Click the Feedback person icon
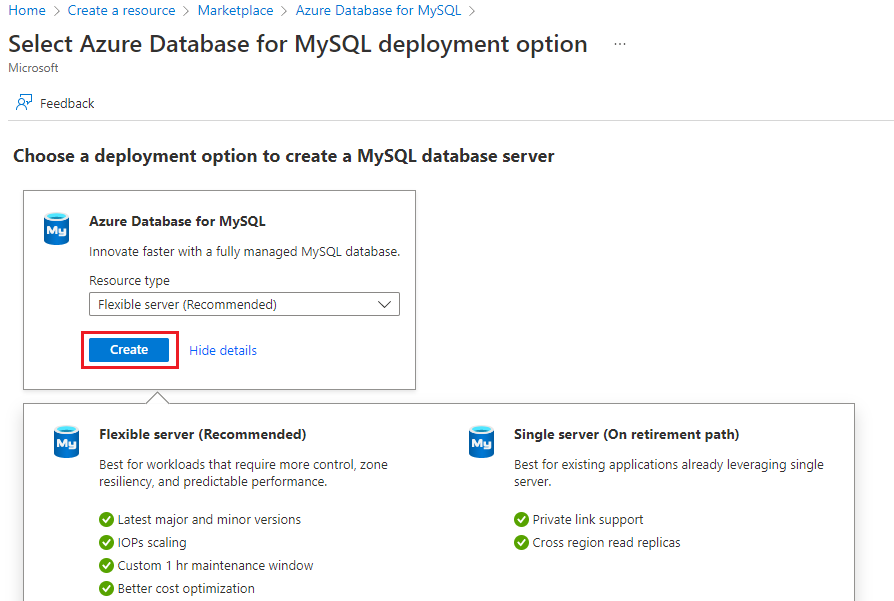This screenshot has height=601, width=894. 24,103
